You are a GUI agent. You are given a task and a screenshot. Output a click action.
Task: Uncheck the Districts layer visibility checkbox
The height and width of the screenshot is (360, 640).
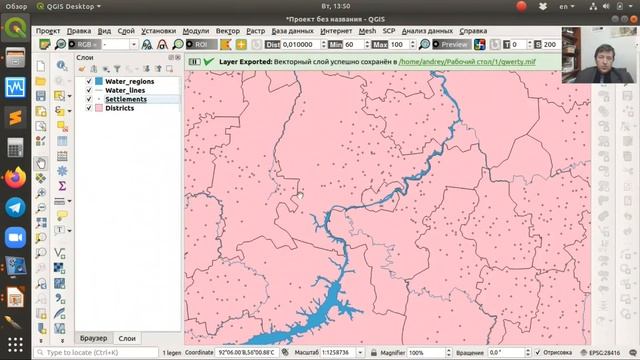tap(89, 108)
